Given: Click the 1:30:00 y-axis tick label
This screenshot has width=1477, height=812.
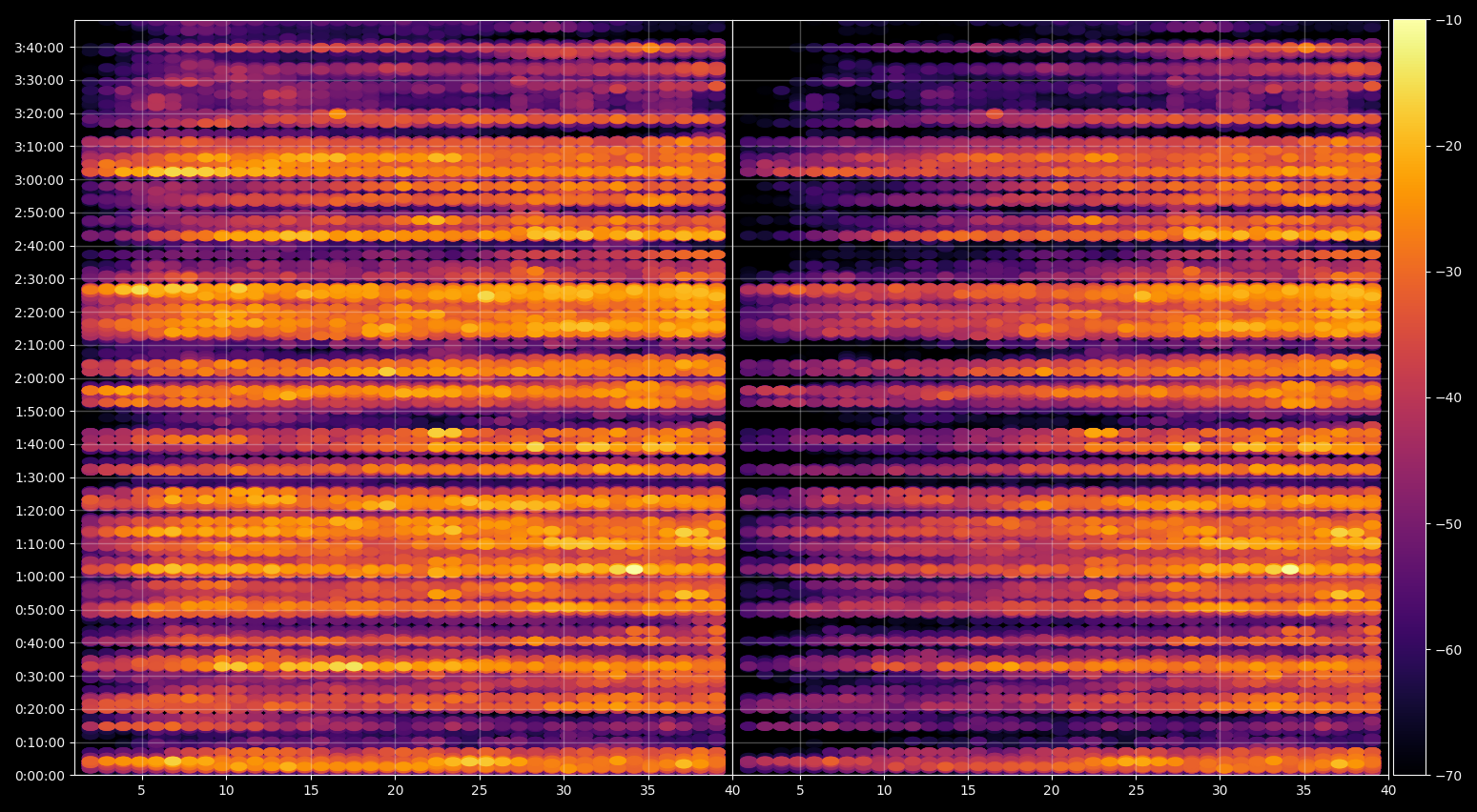Looking at the screenshot, I should click(39, 477).
